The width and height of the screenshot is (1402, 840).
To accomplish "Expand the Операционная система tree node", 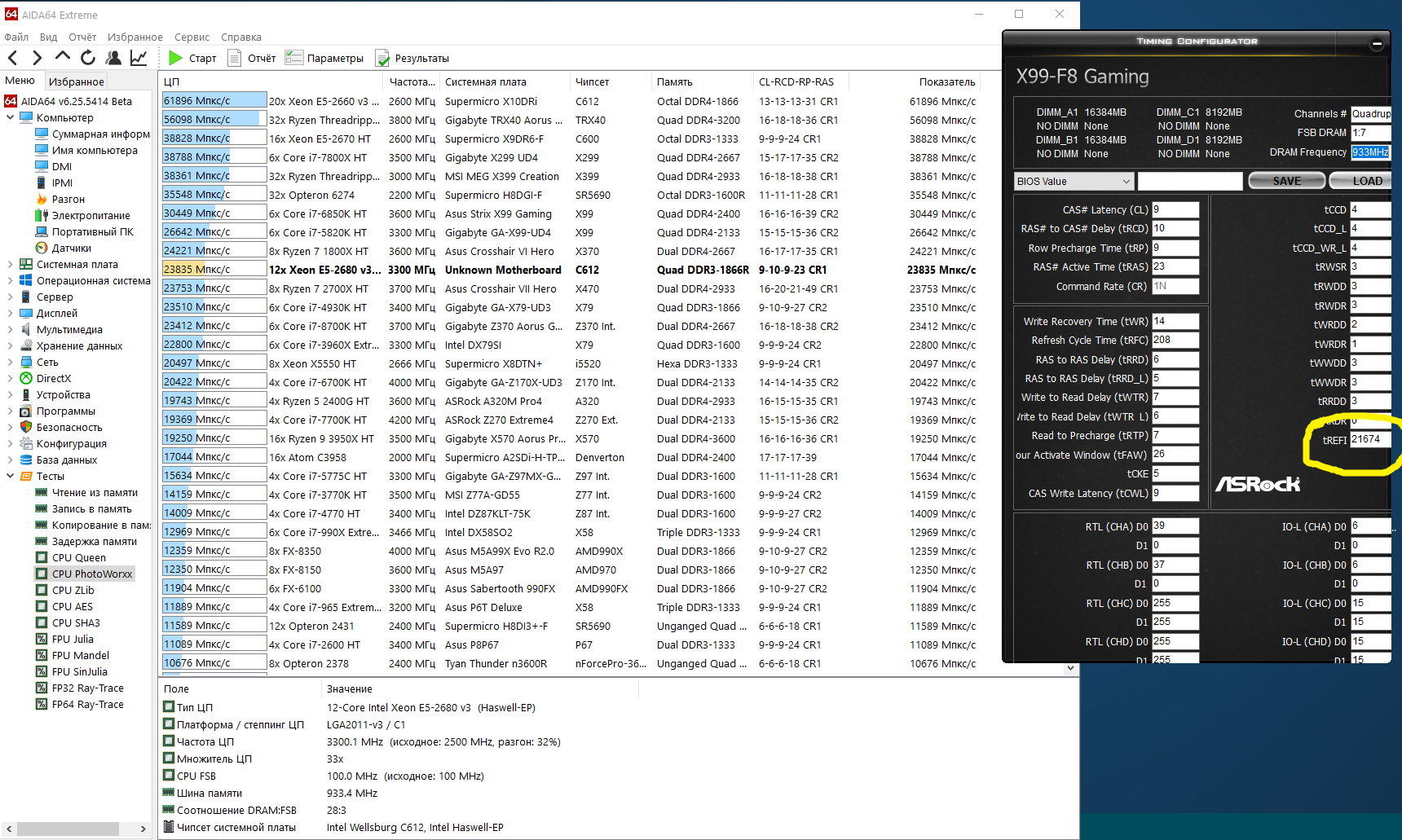I will 10,280.
